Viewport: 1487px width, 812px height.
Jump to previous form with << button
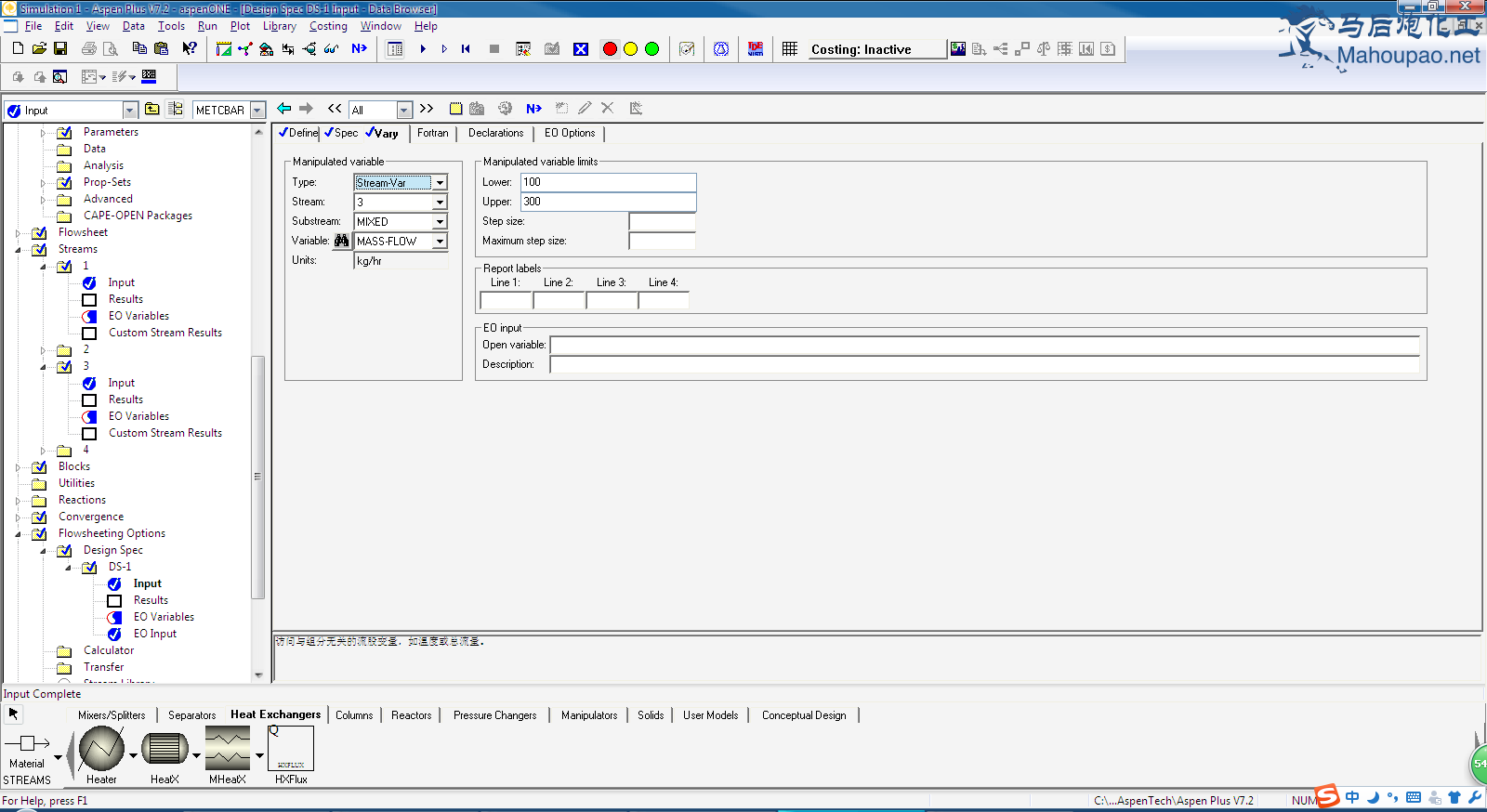tap(335, 109)
